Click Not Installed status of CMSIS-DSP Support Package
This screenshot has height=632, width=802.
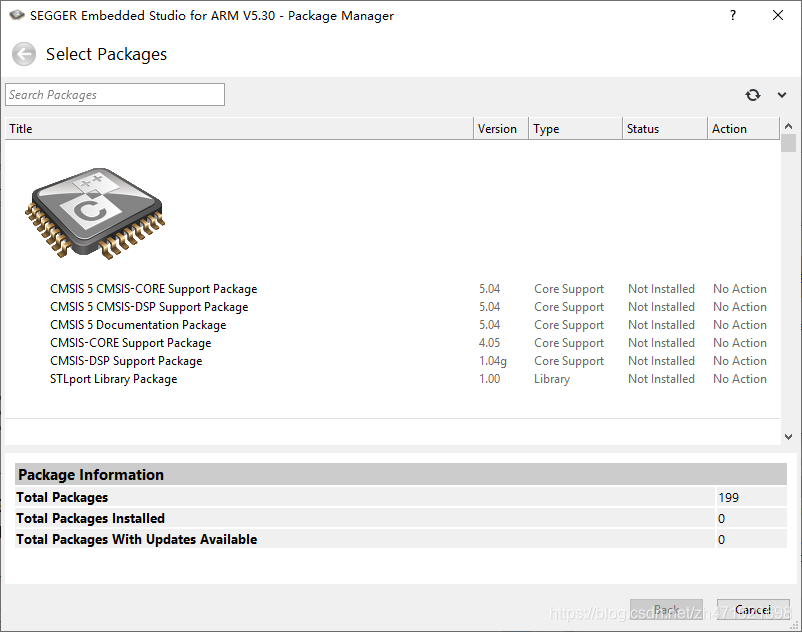tap(661, 361)
